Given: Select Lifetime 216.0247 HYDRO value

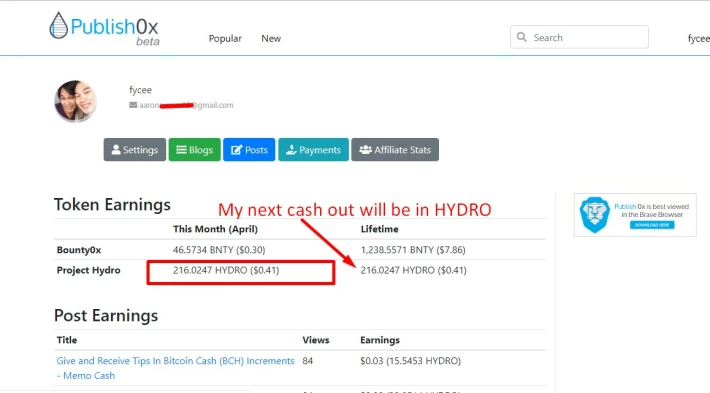Looking at the screenshot, I should point(413,270).
